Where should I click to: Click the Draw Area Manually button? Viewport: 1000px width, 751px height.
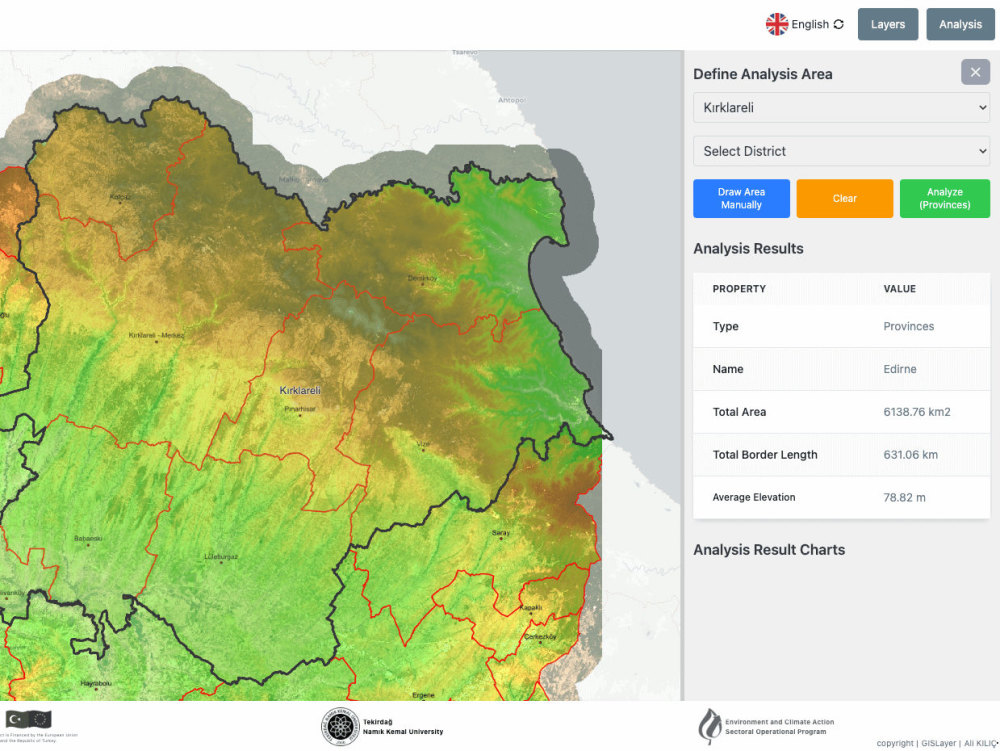tap(741, 198)
